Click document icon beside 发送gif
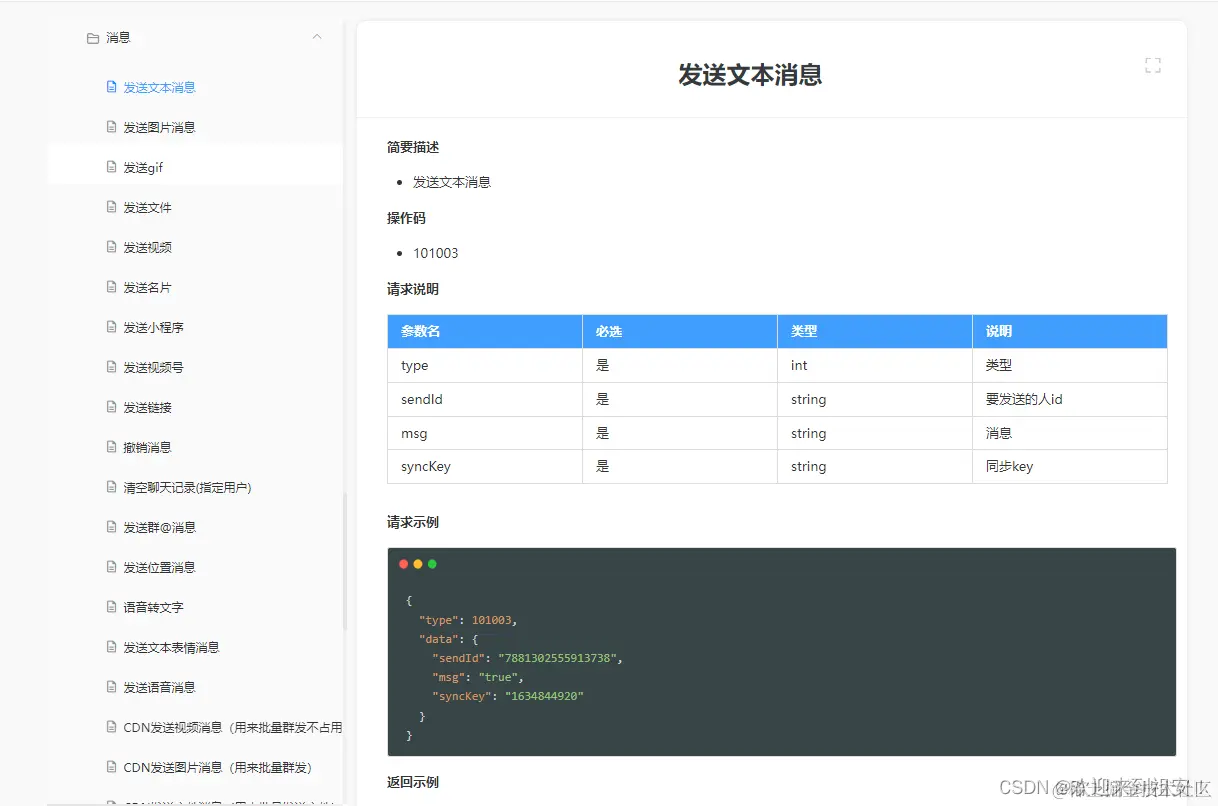 point(112,167)
